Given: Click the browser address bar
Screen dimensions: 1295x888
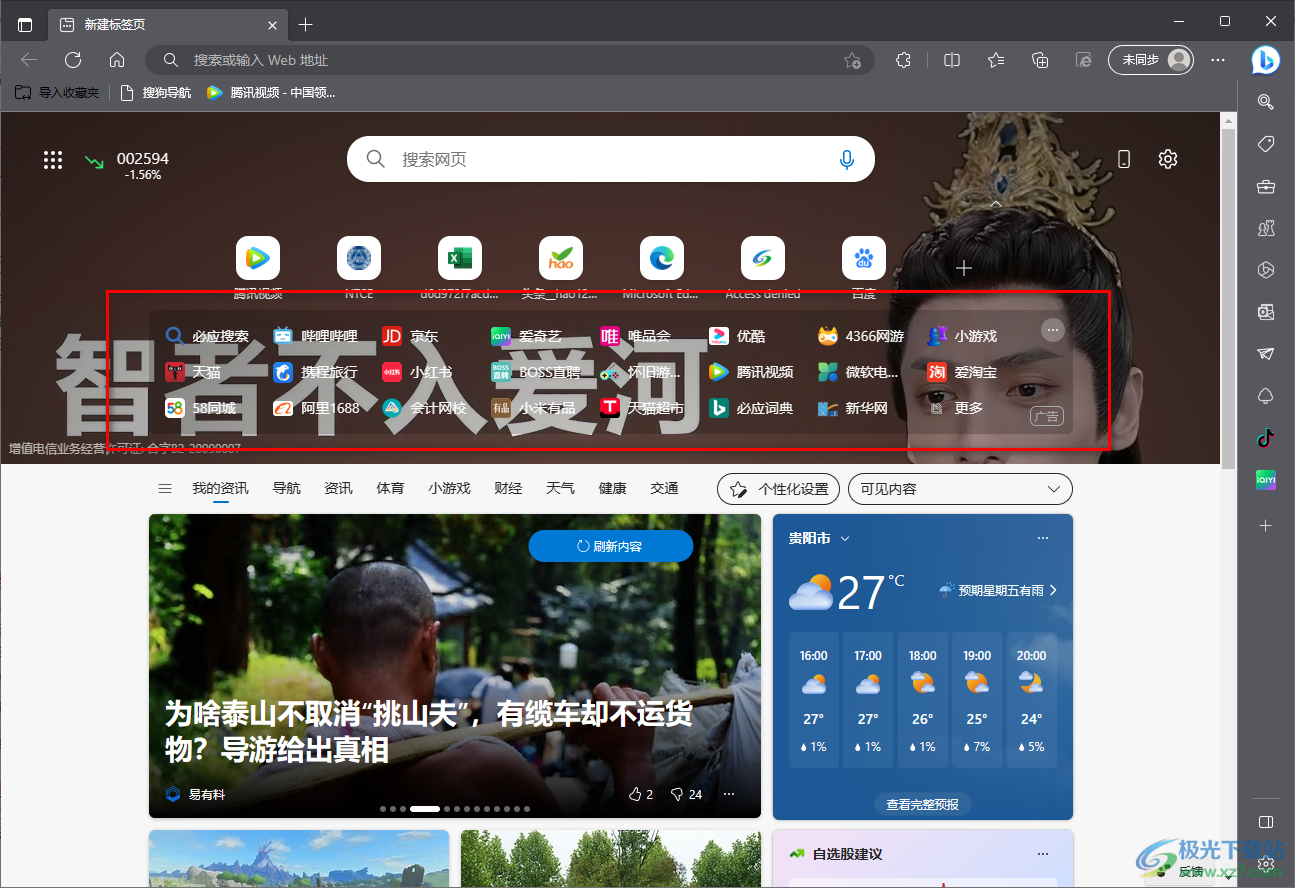Looking at the screenshot, I should (510, 60).
